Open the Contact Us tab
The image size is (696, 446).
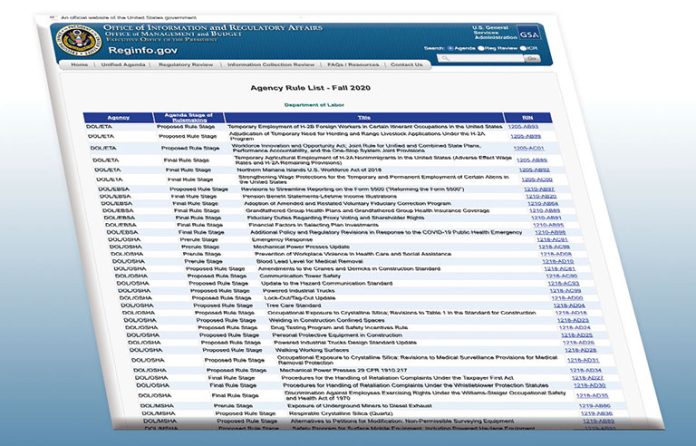pos(407,64)
